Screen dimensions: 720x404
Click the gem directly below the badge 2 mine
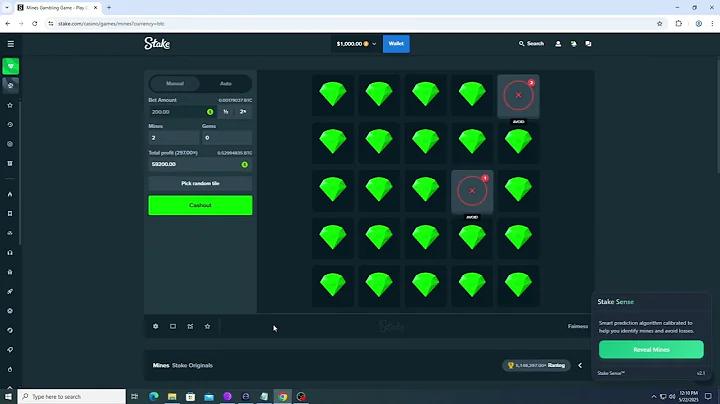pyautogui.click(x=518, y=142)
